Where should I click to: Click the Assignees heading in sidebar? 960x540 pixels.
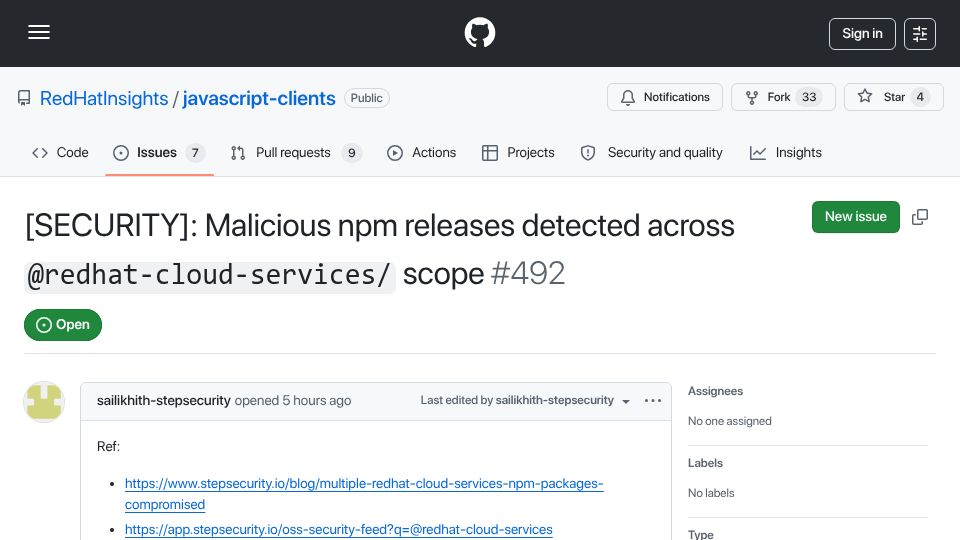715,391
